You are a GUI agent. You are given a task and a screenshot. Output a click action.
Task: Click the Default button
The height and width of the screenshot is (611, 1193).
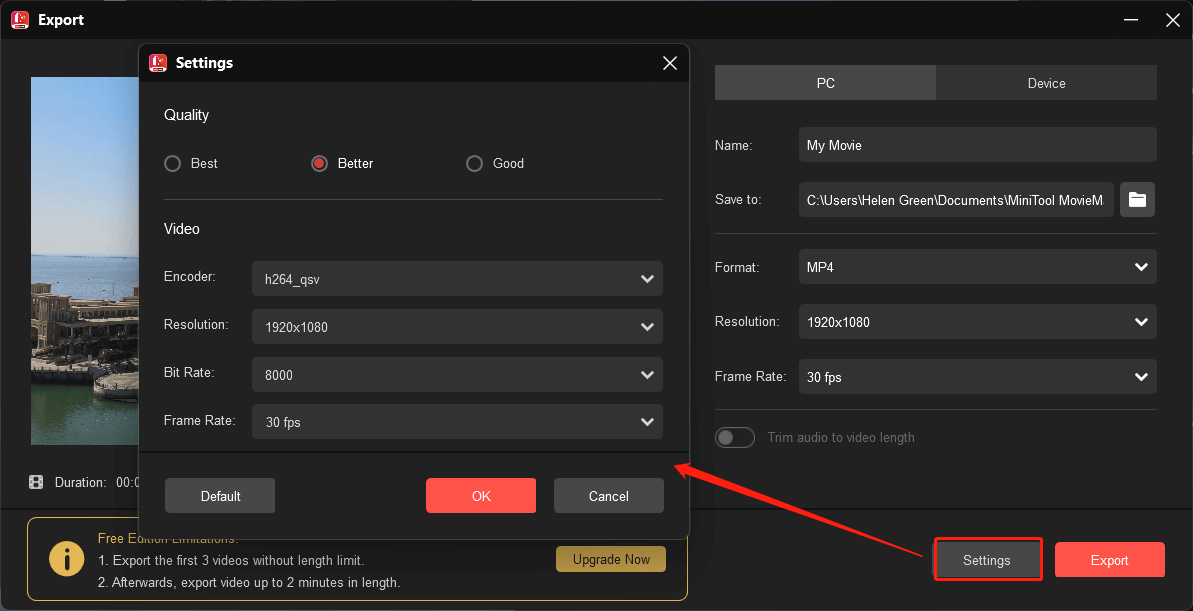[220, 495]
